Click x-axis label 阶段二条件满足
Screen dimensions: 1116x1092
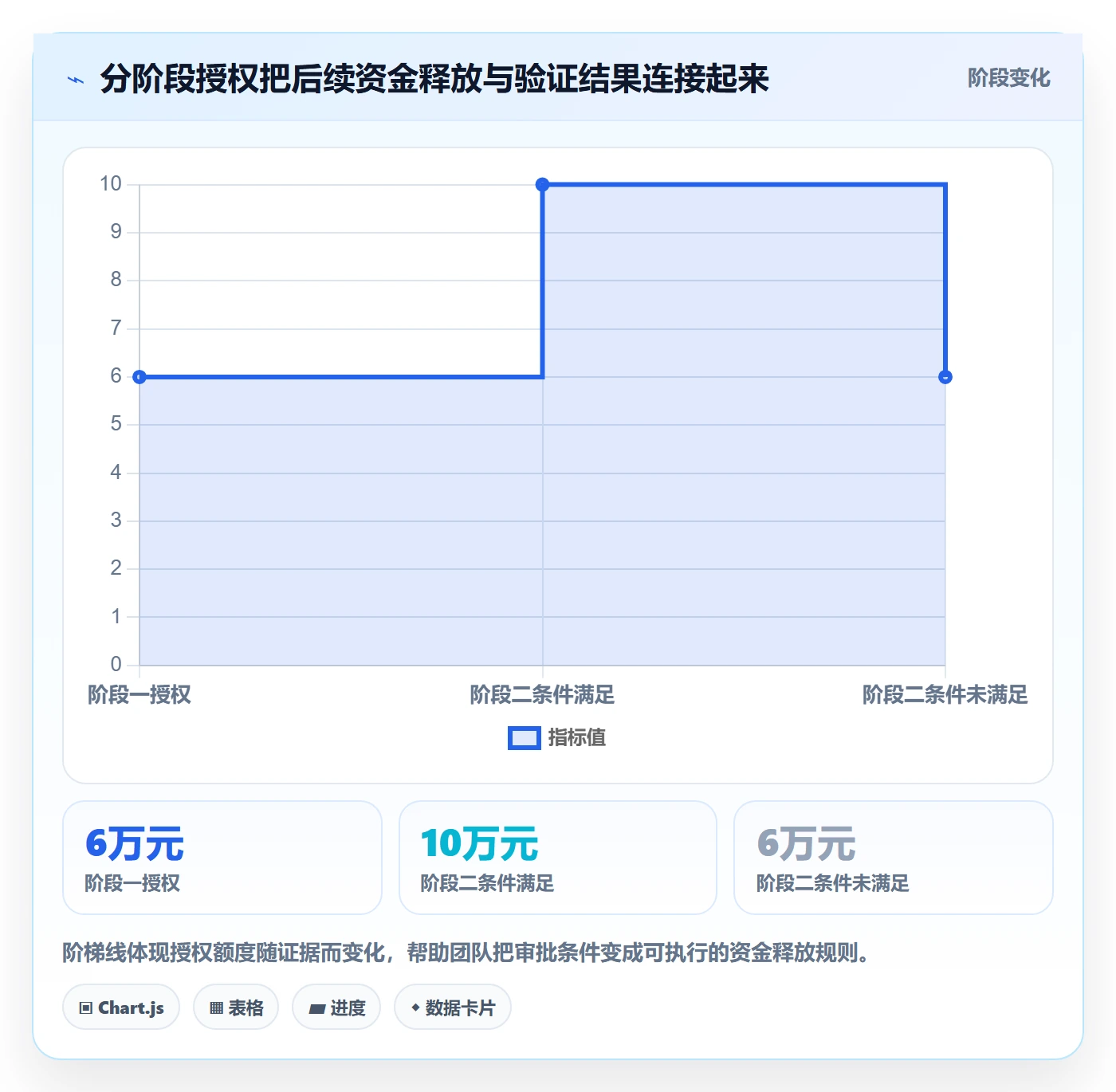click(x=543, y=695)
